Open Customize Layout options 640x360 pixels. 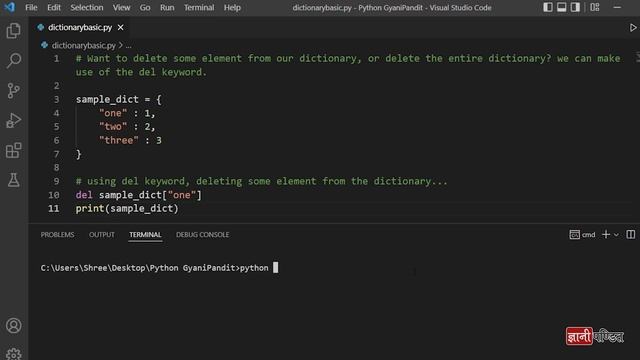tap(595, 7)
